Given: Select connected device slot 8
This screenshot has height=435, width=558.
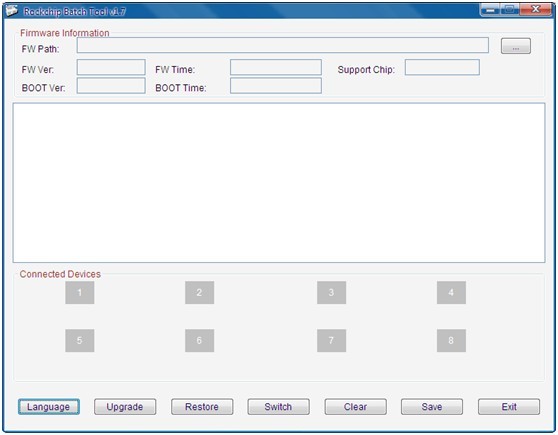Looking at the screenshot, I should pyautogui.click(x=451, y=341).
